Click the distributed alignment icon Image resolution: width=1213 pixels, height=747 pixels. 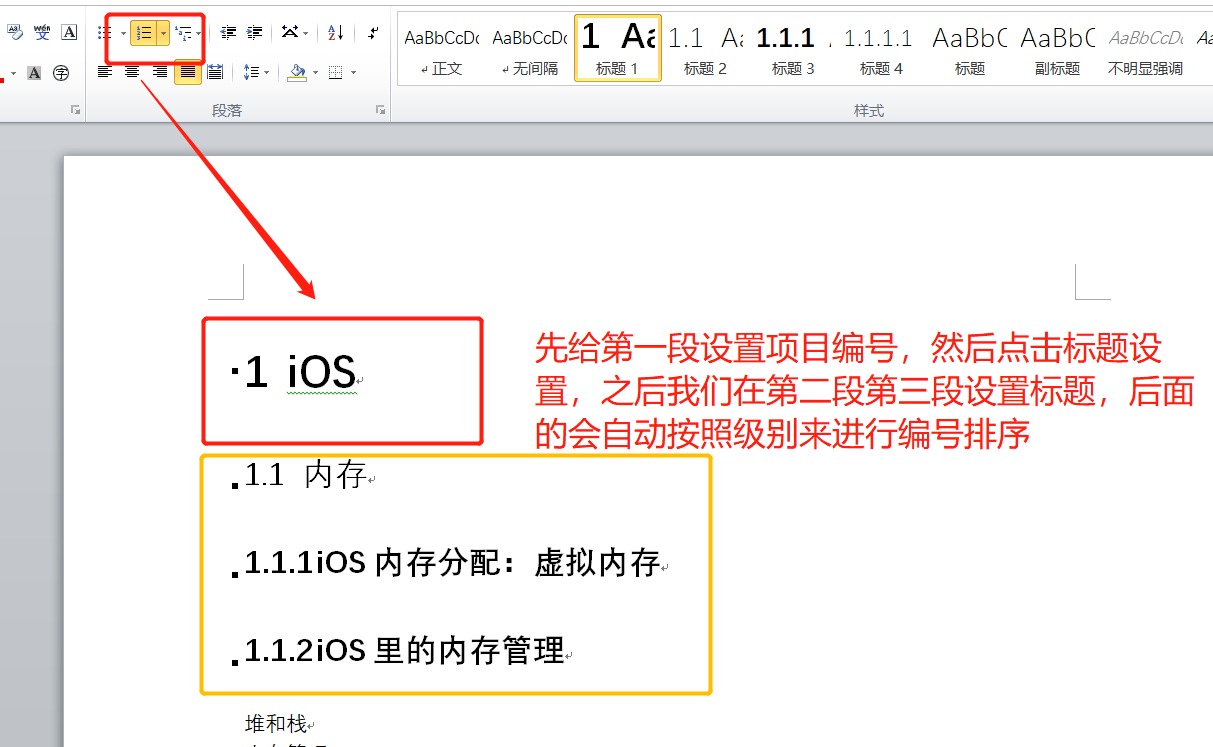(x=214, y=72)
